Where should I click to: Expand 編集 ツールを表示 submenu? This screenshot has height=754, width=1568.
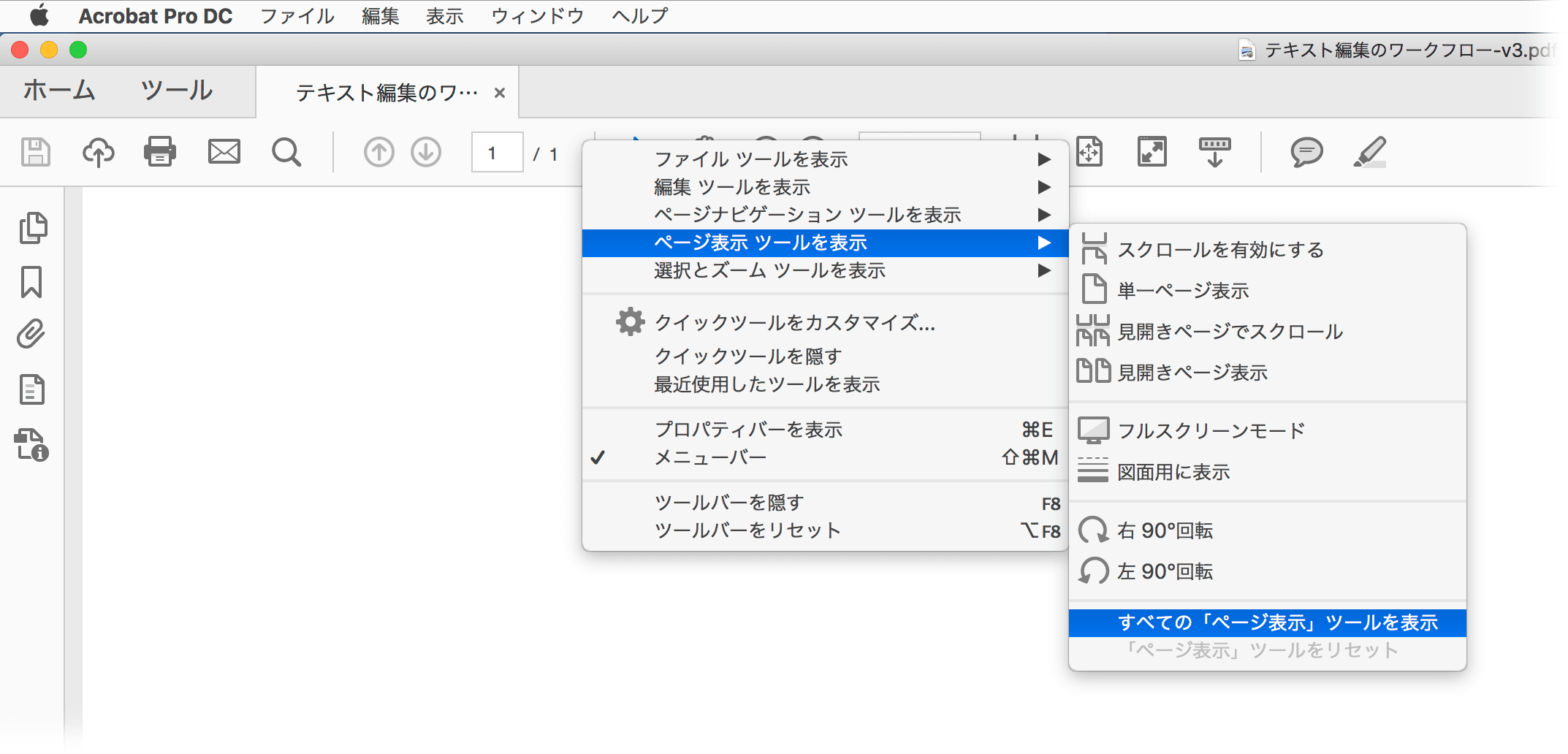pyautogui.click(x=826, y=187)
